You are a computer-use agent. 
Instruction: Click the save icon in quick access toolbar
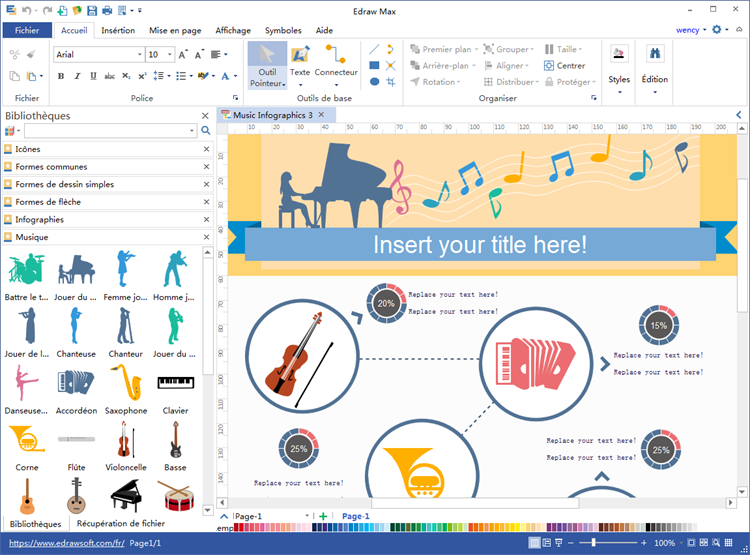pos(92,11)
